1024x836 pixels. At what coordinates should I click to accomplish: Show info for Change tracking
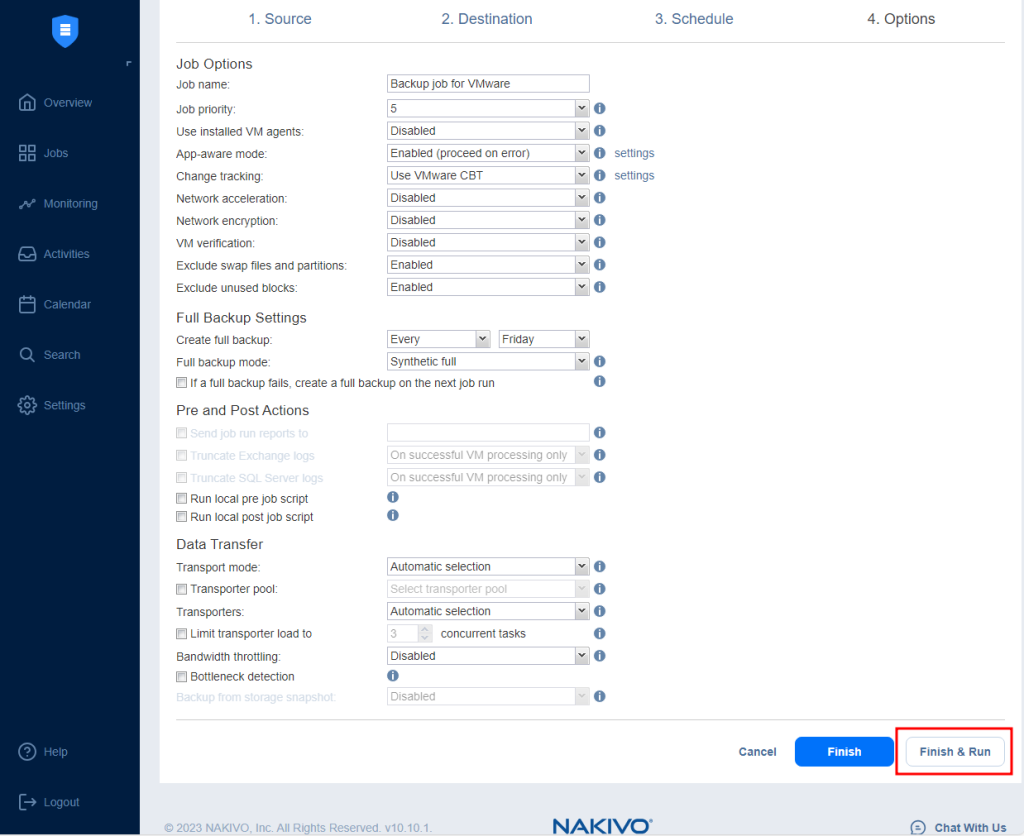[x=600, y=175]
